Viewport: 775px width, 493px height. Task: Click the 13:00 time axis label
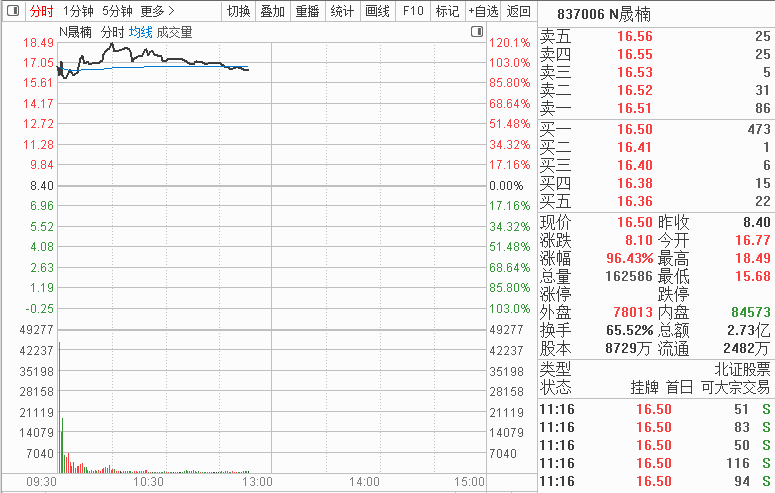(257, 482)
